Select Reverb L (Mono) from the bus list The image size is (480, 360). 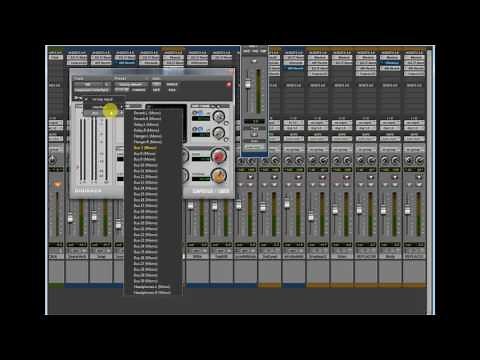pos(147,113)
